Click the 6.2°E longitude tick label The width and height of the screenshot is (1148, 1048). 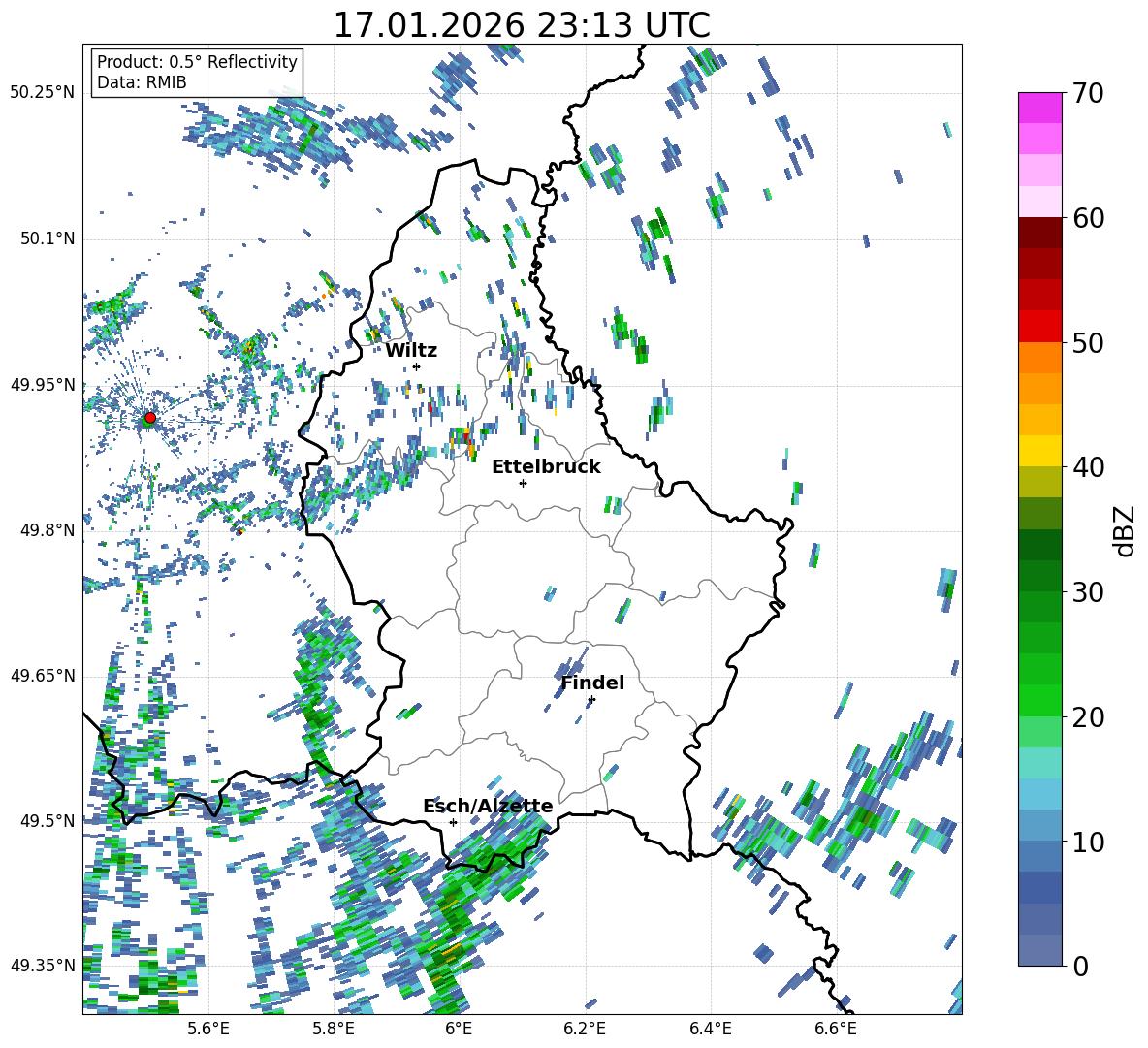tap(585, 1029)
